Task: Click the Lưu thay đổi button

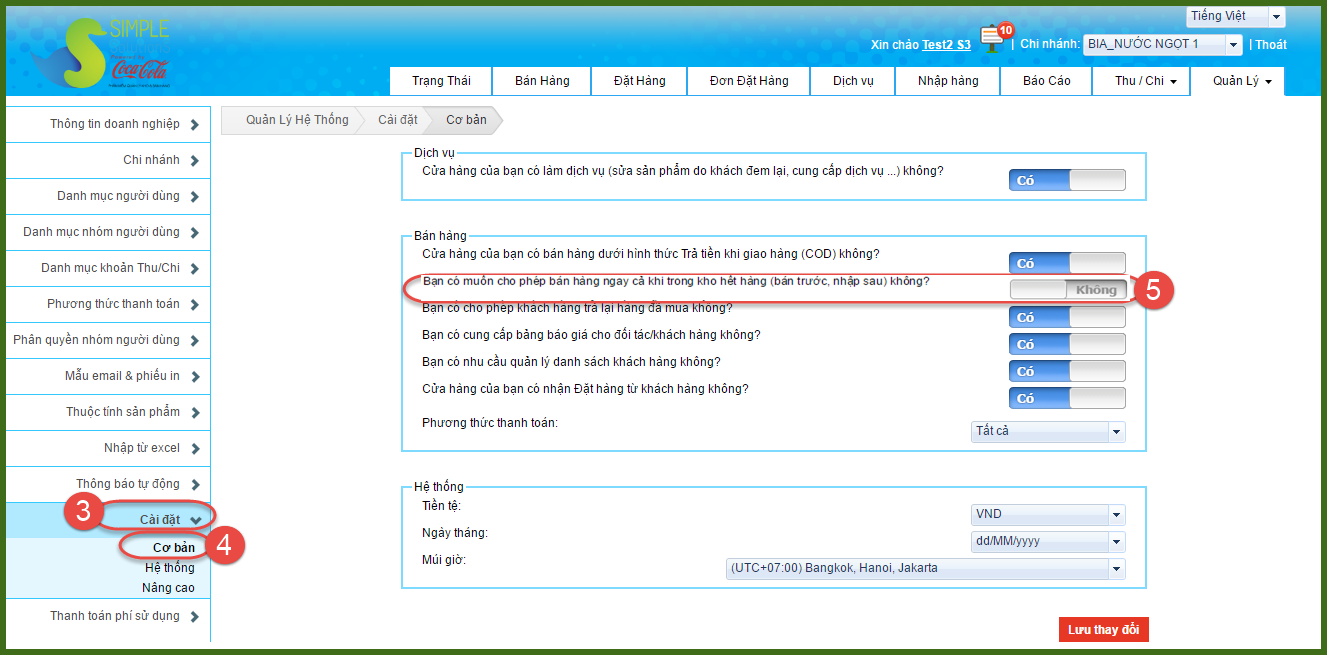Action: pos(1104,630)
